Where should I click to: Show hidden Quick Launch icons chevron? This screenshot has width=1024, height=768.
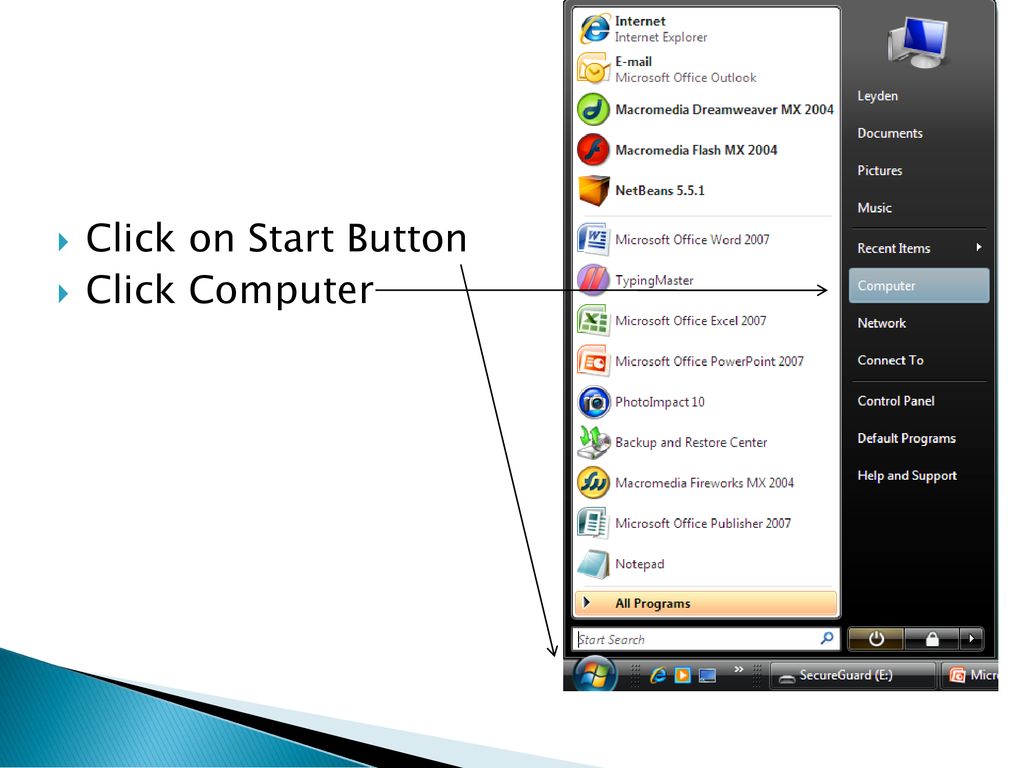point(739,669)
